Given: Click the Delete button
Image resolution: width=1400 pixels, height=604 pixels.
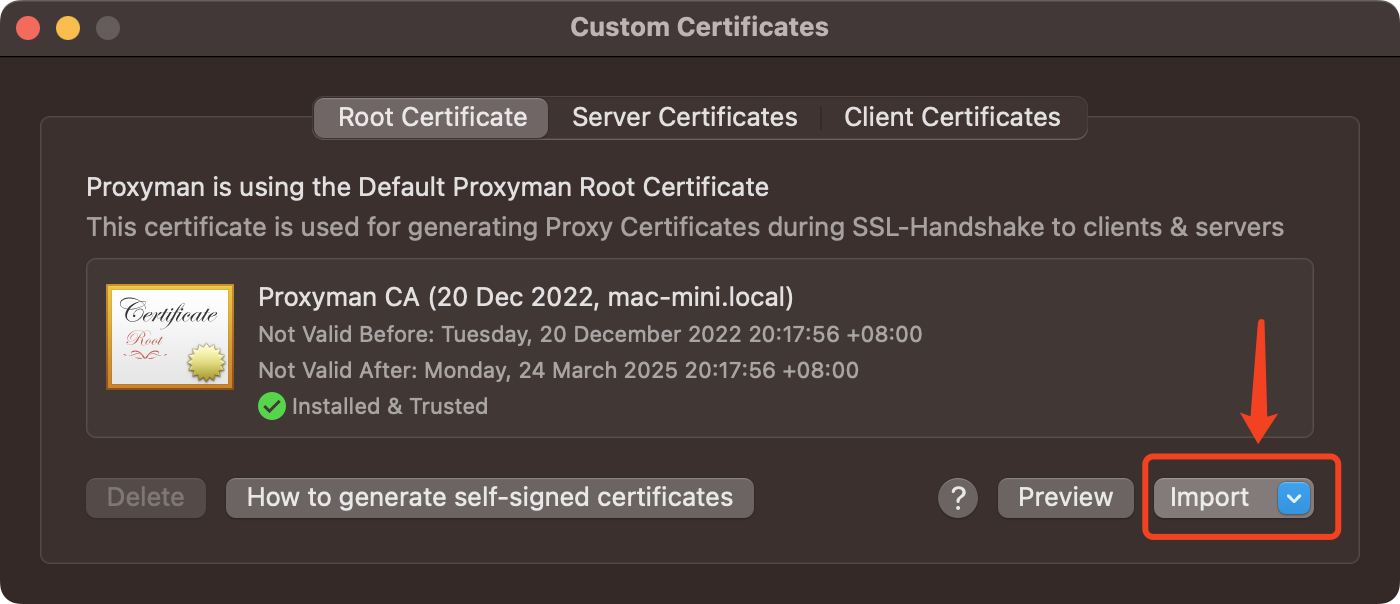Looking at the screenshot, I should click(x=146, y=497).
